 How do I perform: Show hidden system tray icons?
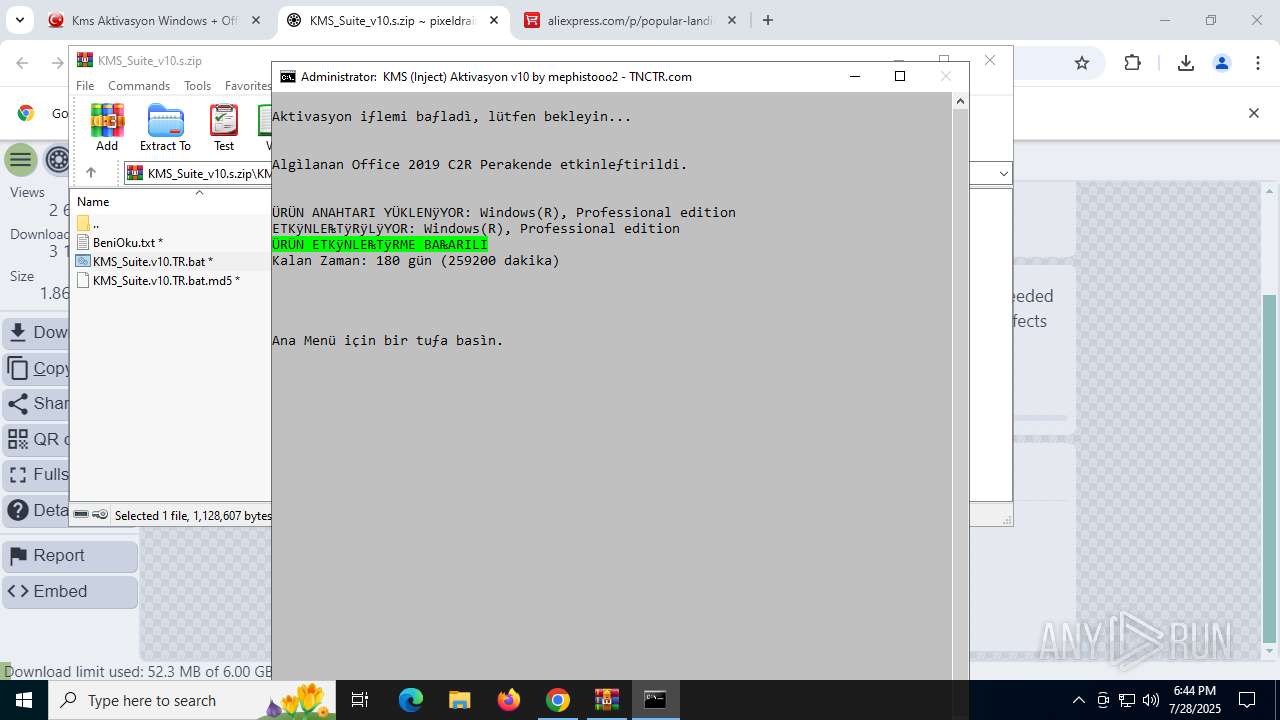[1078, 700]
